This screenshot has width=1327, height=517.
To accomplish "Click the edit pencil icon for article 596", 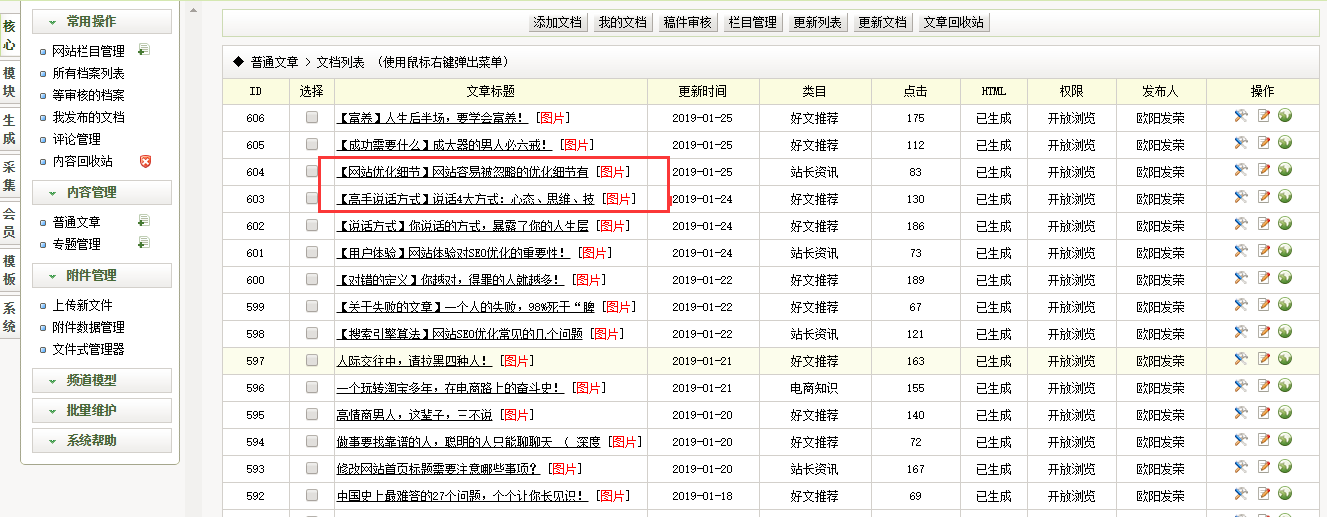I will tap(1264, 386).
